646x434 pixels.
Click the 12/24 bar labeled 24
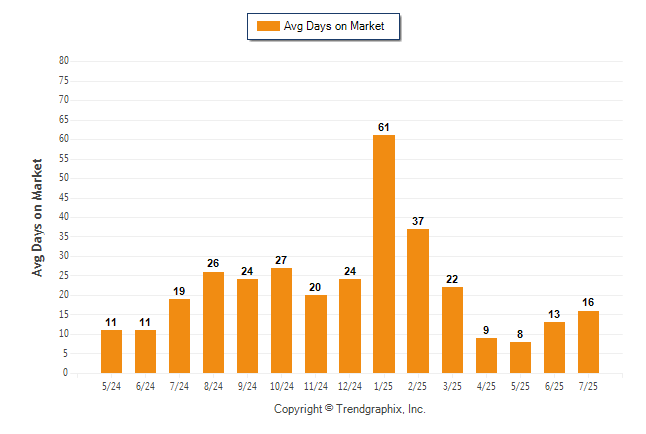point(350,326)
